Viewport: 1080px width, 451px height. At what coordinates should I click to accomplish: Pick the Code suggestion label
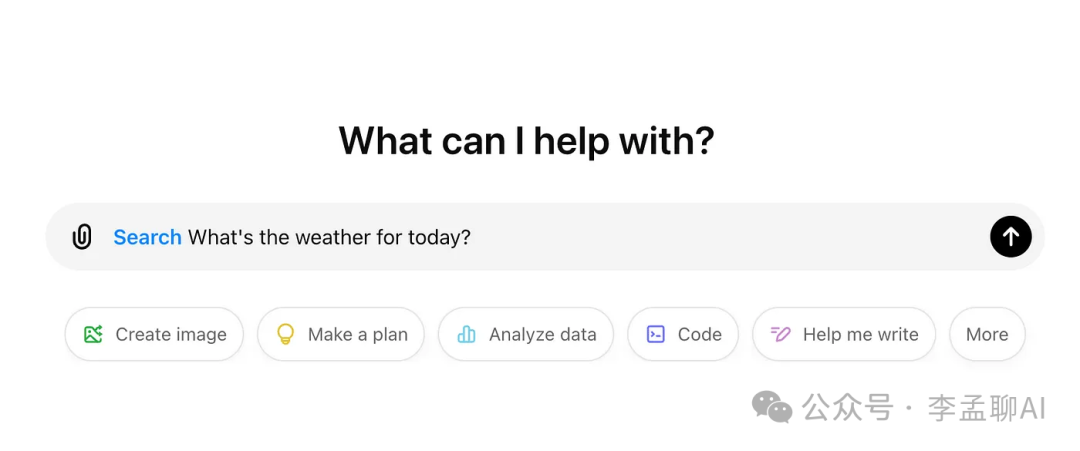pos(699,335)
